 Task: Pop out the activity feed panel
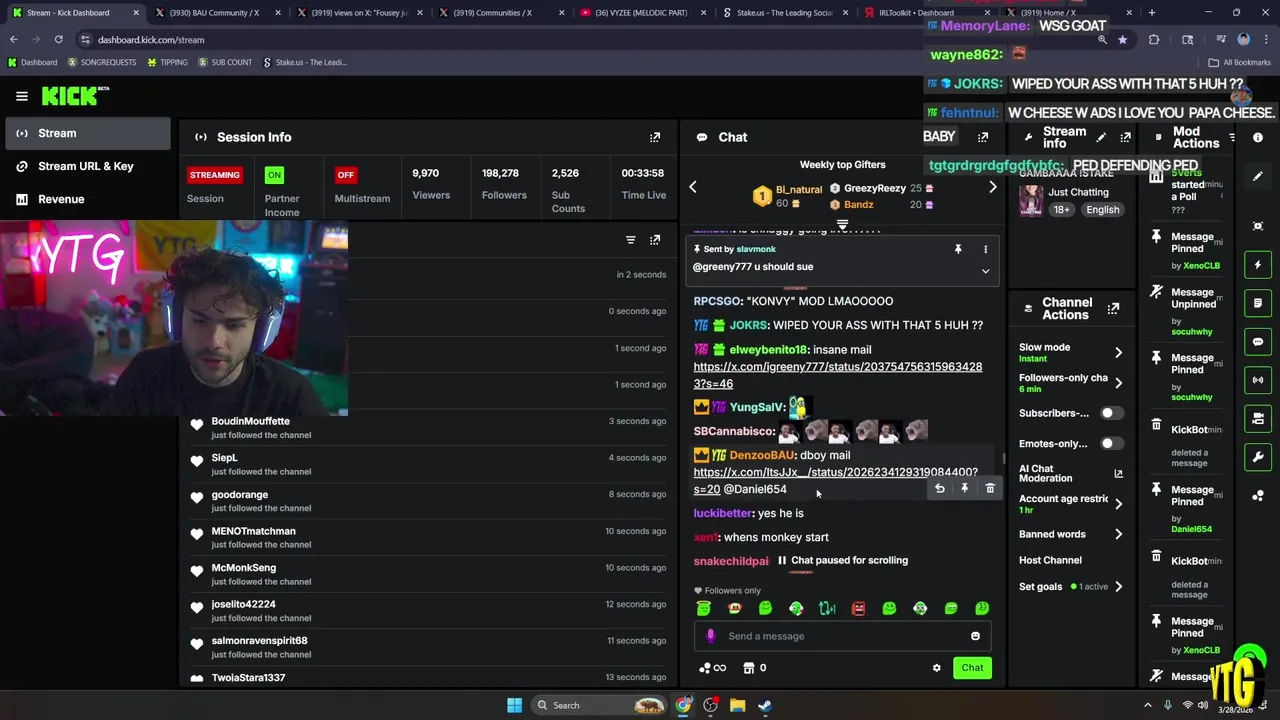point(655,240)
